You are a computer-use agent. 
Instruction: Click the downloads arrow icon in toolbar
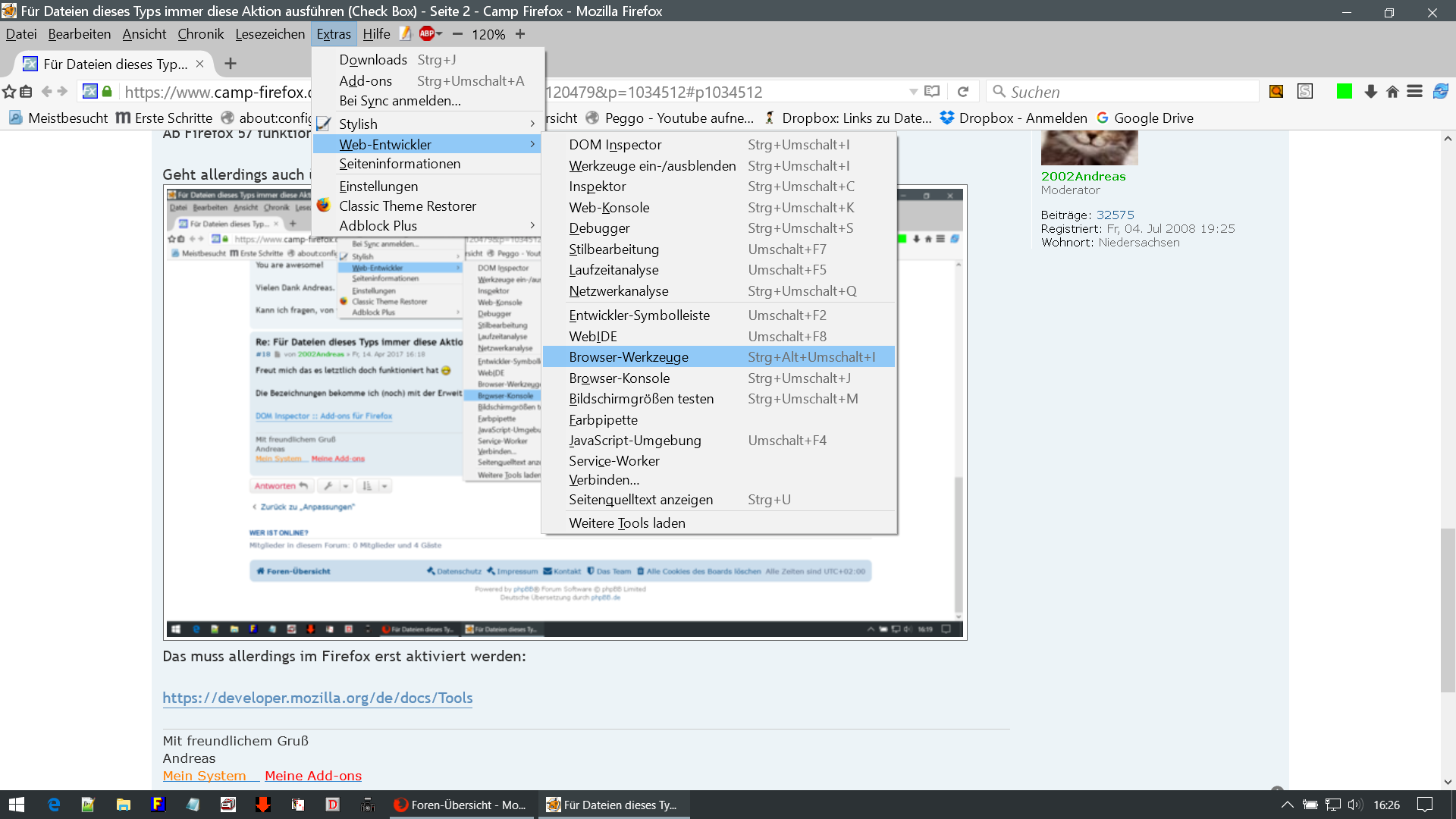[1370, 92]
